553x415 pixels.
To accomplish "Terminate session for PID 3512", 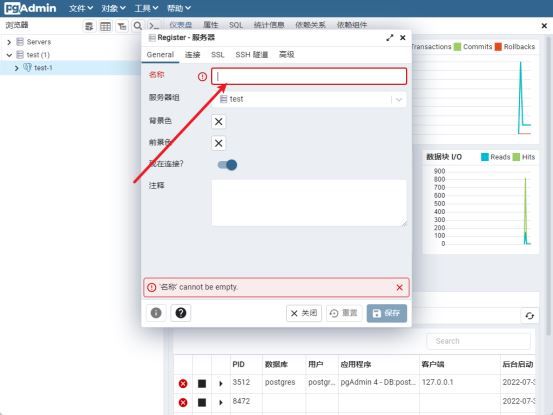I will 183,384.
